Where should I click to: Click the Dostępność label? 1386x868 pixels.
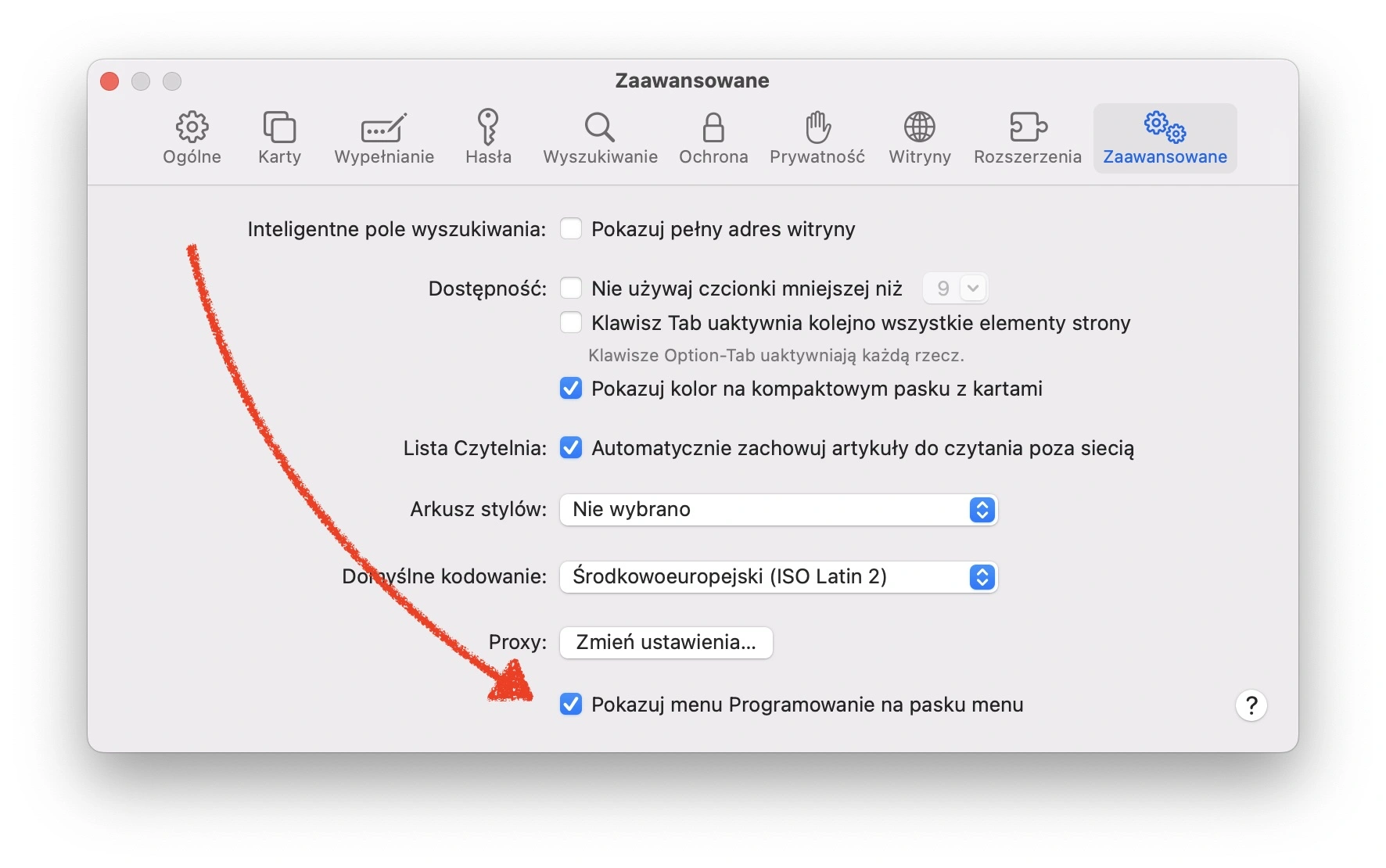click(x=487, y=289)
